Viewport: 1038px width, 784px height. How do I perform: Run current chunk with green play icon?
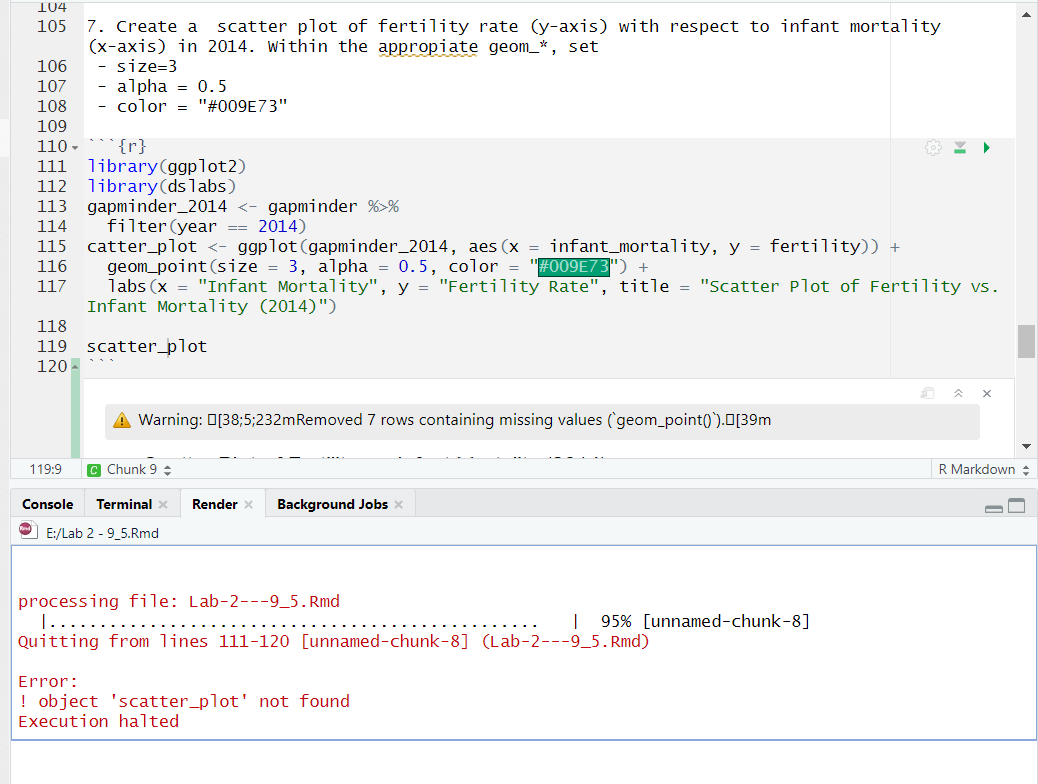click(x=986, y=148)
